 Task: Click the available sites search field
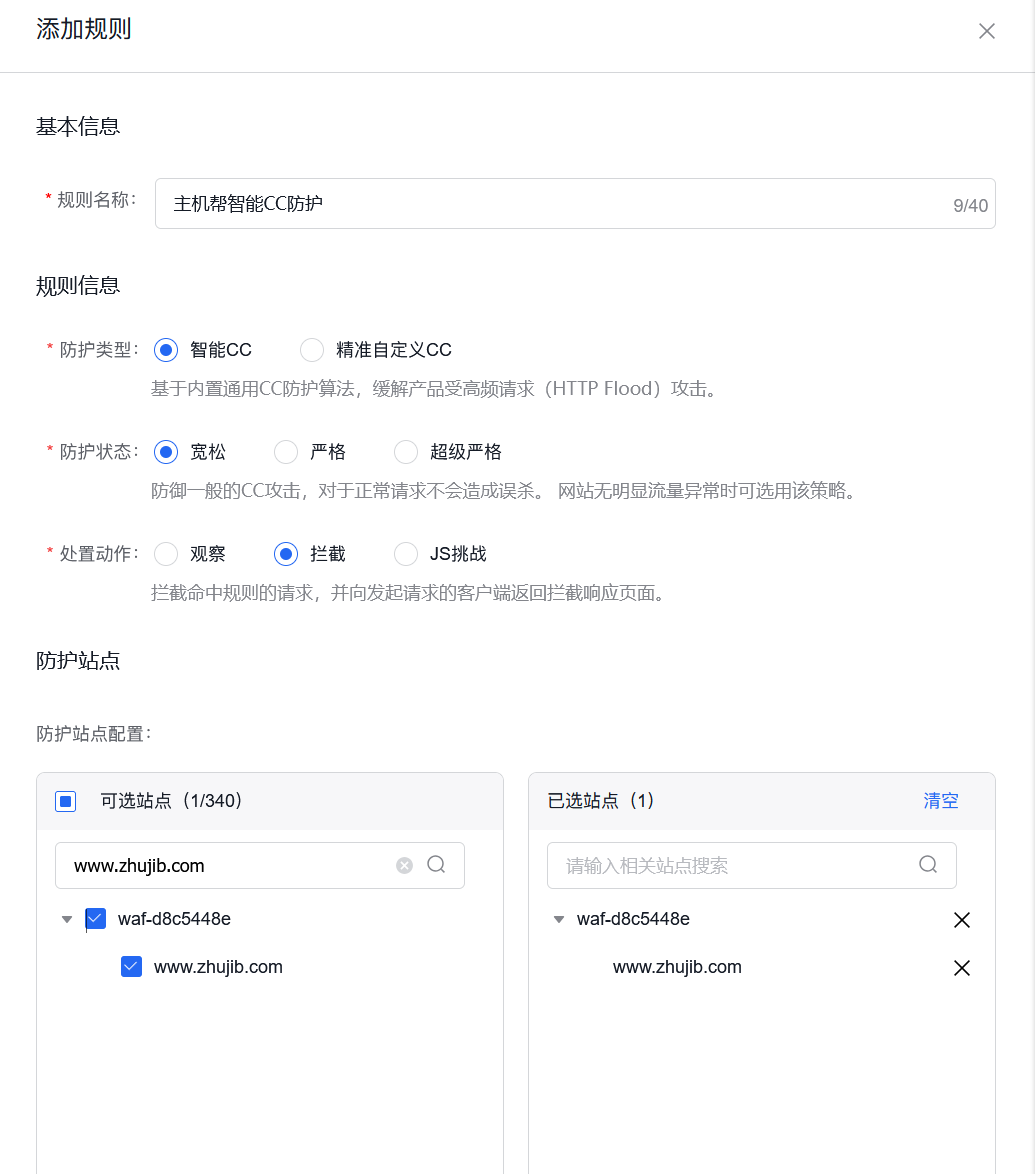pos(260,866)
